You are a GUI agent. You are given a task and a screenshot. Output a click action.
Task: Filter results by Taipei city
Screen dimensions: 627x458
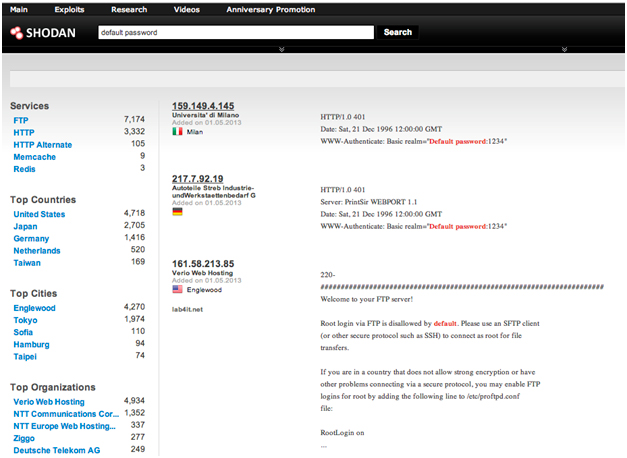[25, 356]
